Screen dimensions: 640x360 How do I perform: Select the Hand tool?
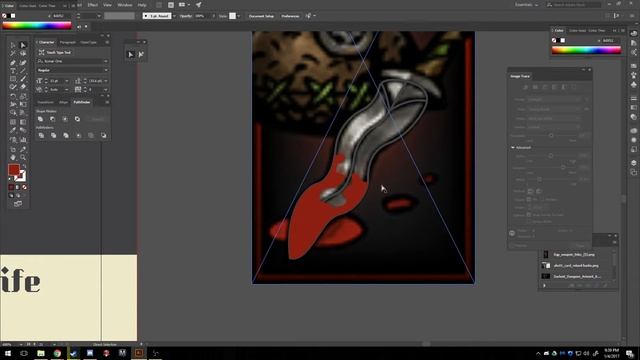click(13, 158)
